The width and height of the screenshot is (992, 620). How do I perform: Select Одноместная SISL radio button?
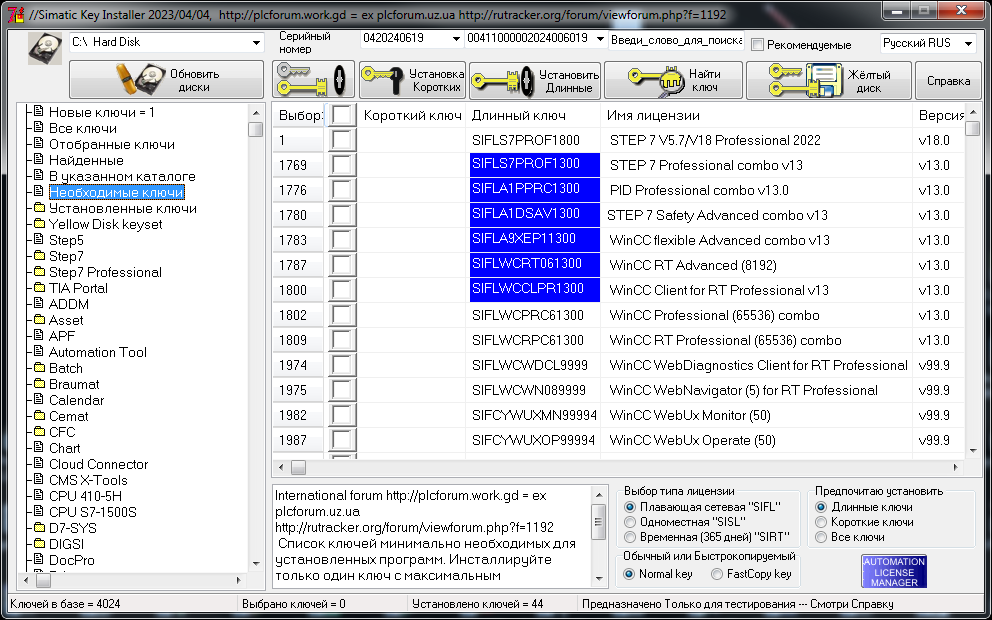tap(629, 522)
